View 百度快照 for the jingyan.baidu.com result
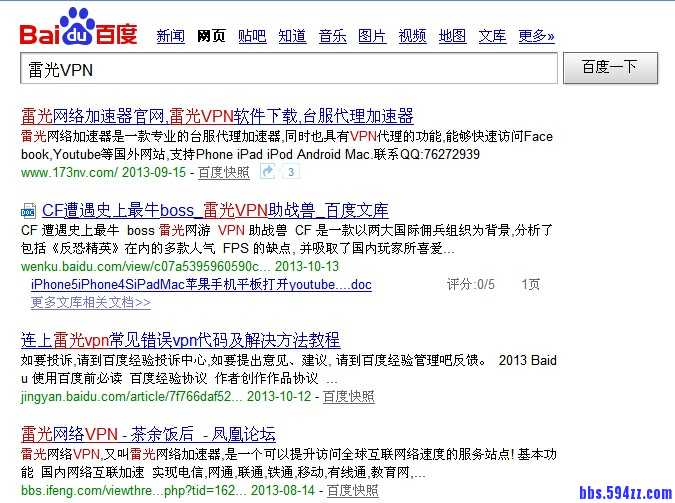Image resolution: width=675 pixels, height=503 pixels. (x=349, y=396)
